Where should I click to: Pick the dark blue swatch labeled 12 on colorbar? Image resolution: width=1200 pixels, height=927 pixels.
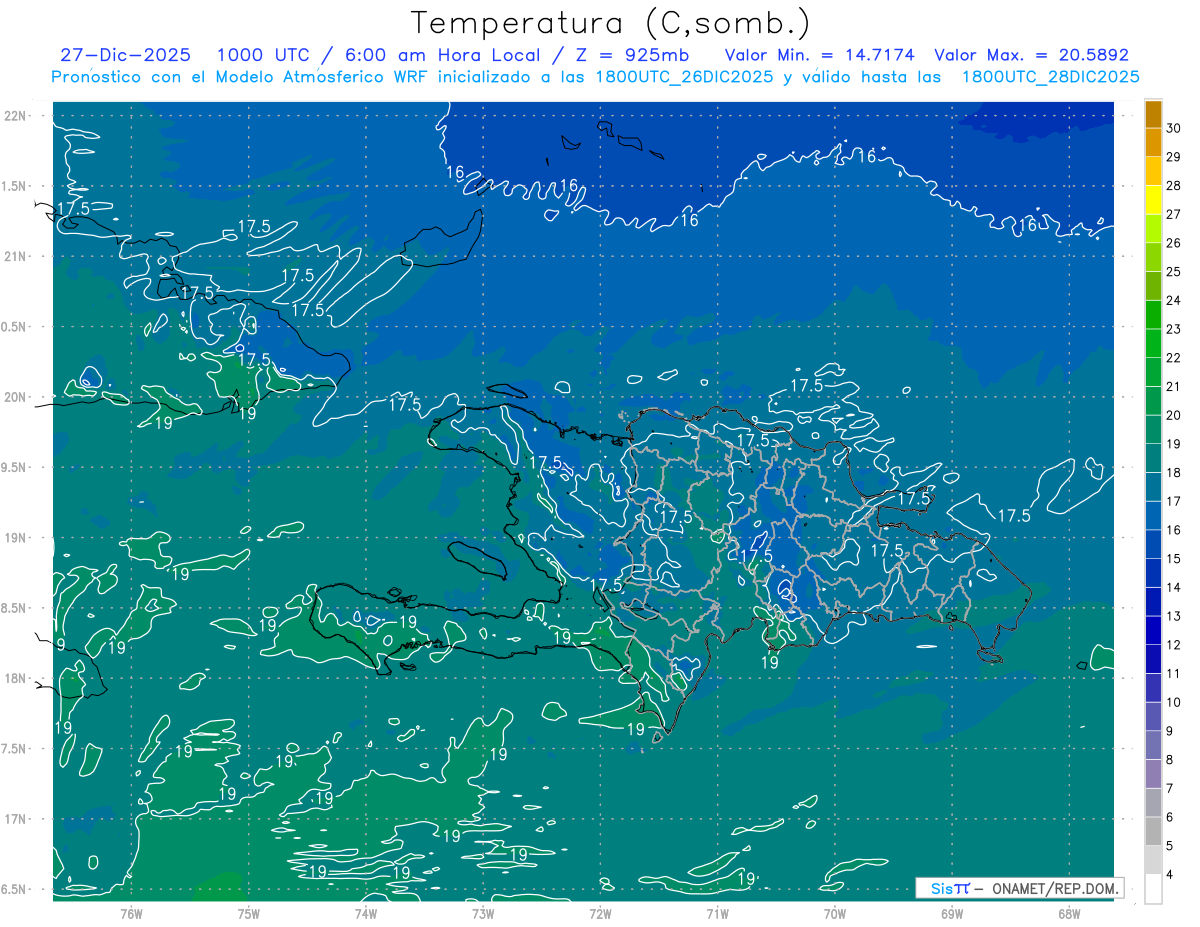pyautogui.click(x=1154, y=631)
